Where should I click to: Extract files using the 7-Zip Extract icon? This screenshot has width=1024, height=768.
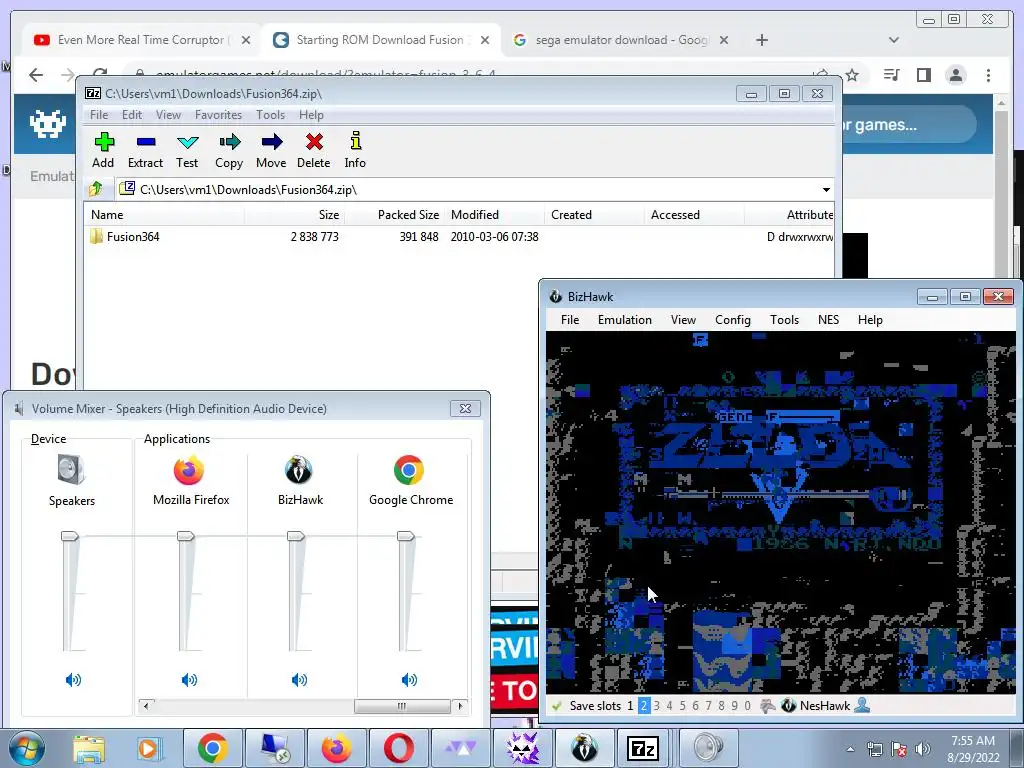point(145,150)
